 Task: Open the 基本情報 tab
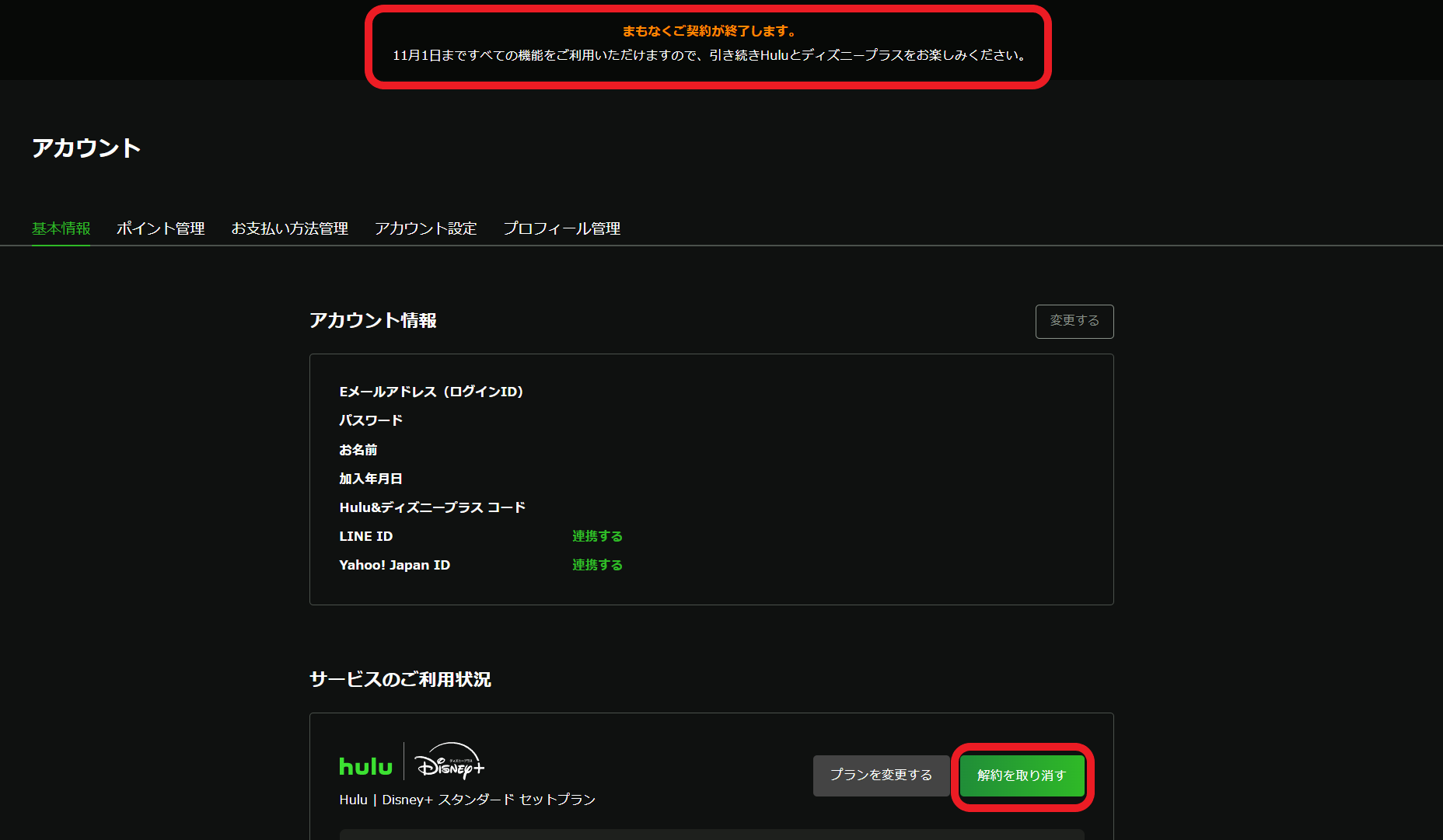(61, 228)
